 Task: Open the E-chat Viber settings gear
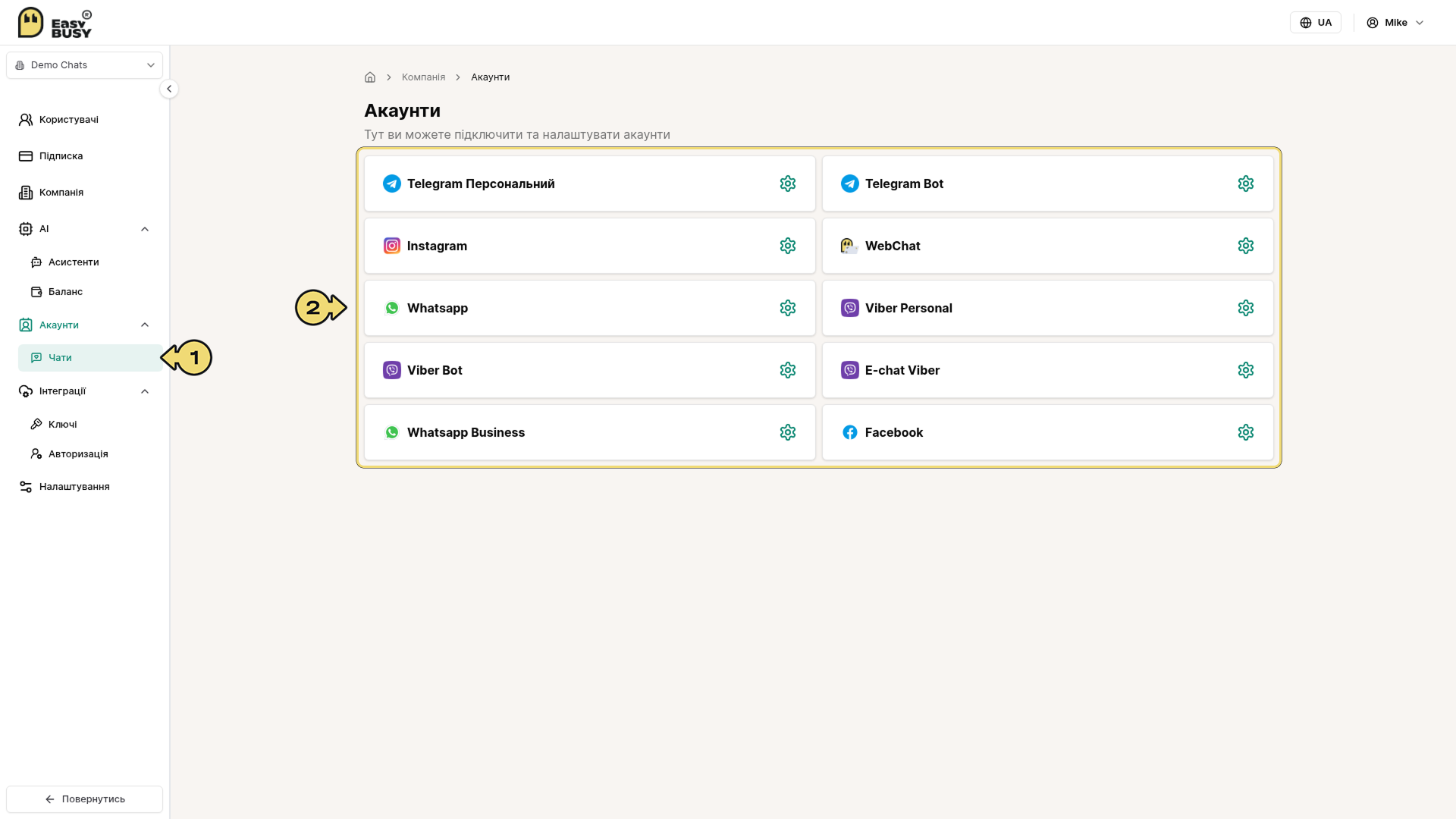point(1246,370)
